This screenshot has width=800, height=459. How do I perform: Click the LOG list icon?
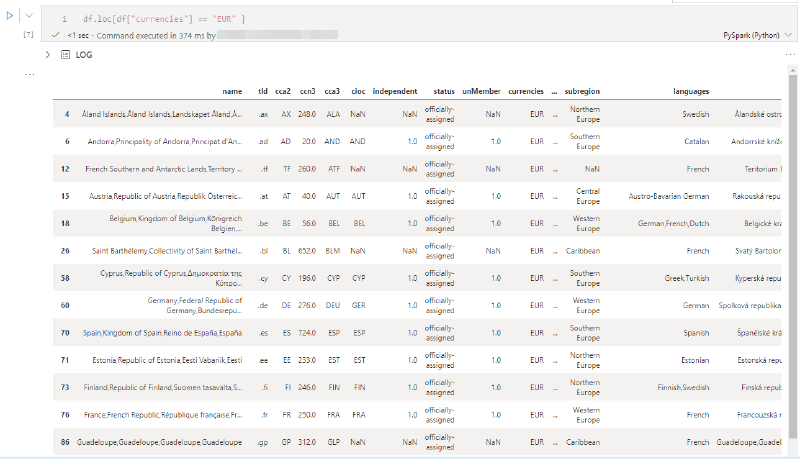tap(65, 55)
